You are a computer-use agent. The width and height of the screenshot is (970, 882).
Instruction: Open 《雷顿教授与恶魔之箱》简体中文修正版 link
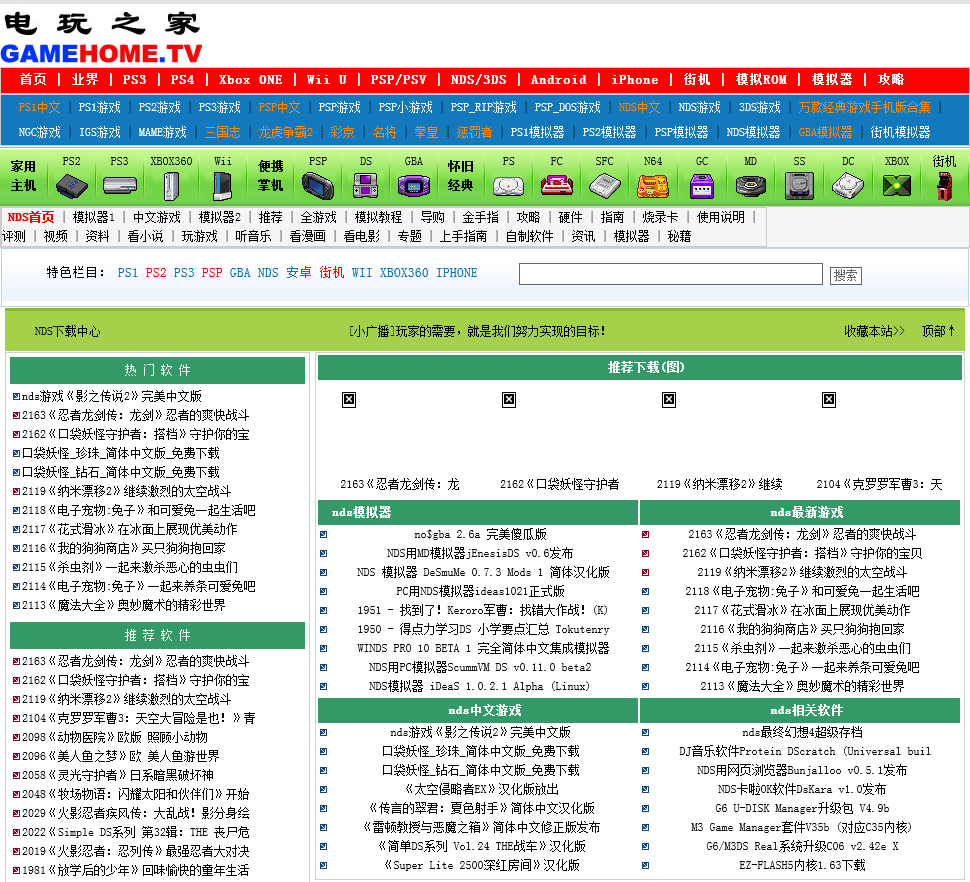tap(480, 827)
